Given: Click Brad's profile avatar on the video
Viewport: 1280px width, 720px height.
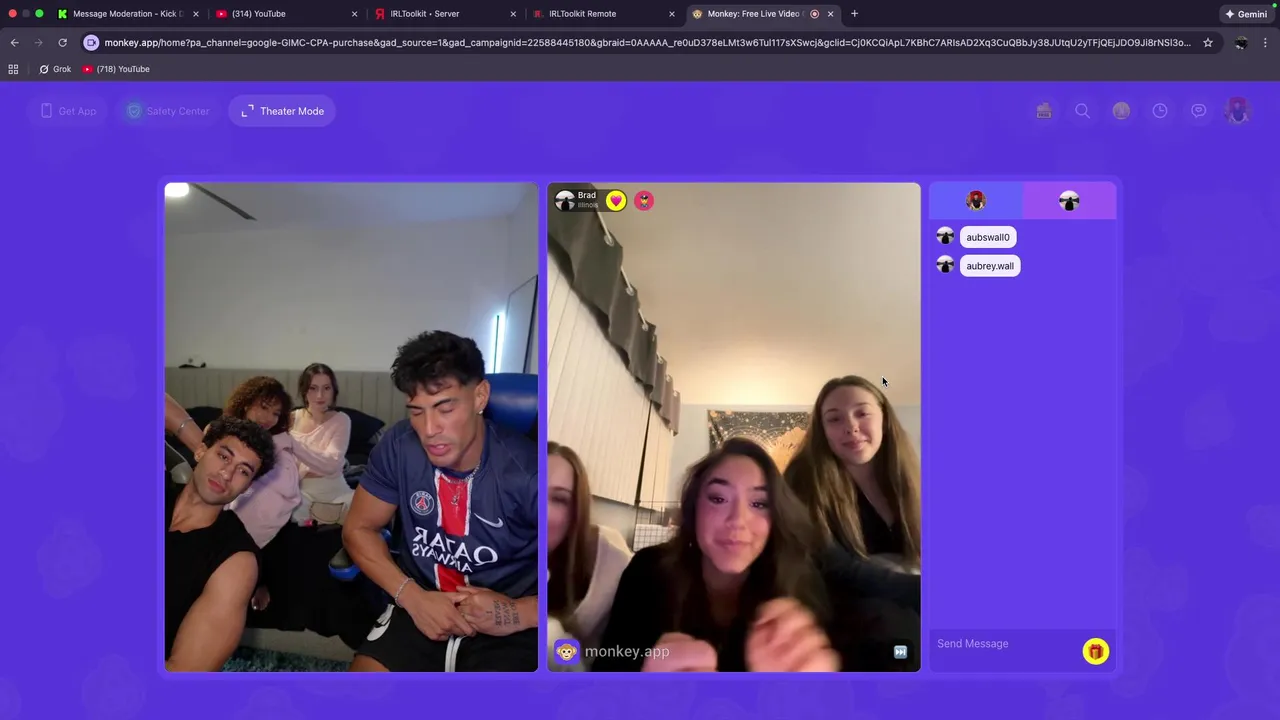Looking at the screenshot, I should (x=565, y=201).
